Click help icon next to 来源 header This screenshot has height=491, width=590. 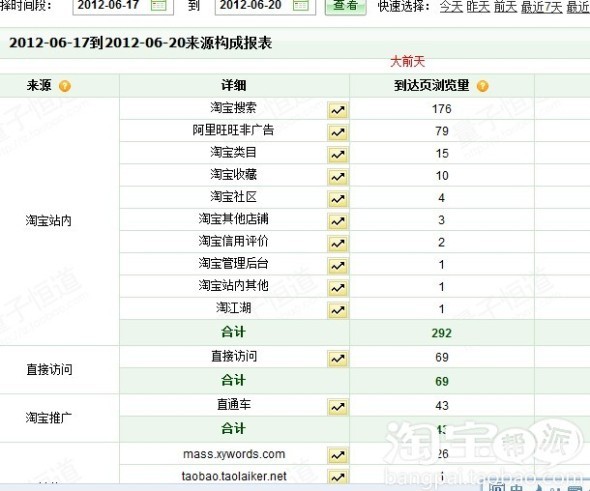(x=65, y=86)
